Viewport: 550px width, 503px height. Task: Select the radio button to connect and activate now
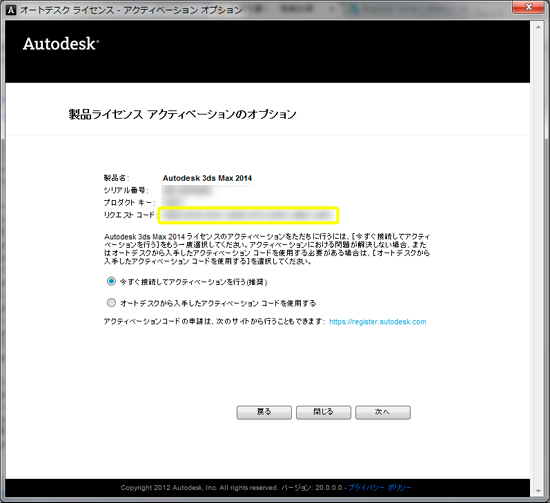111,281
